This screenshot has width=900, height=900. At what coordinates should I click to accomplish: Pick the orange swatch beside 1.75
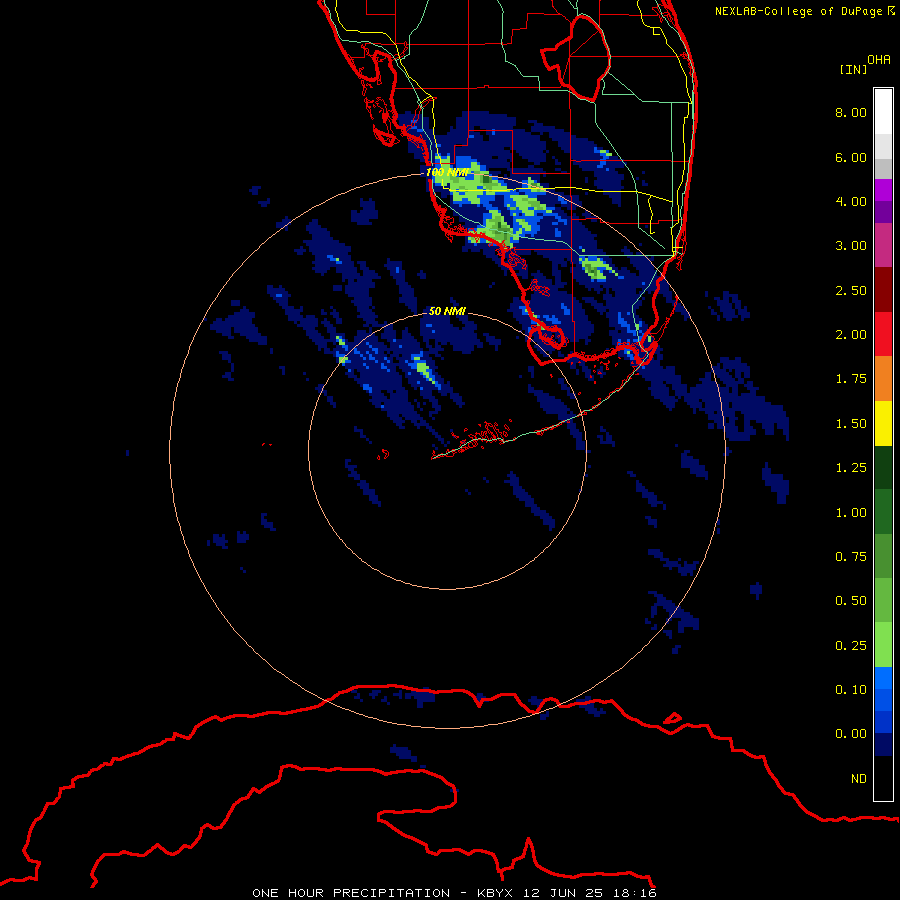[x=883, y=379]
